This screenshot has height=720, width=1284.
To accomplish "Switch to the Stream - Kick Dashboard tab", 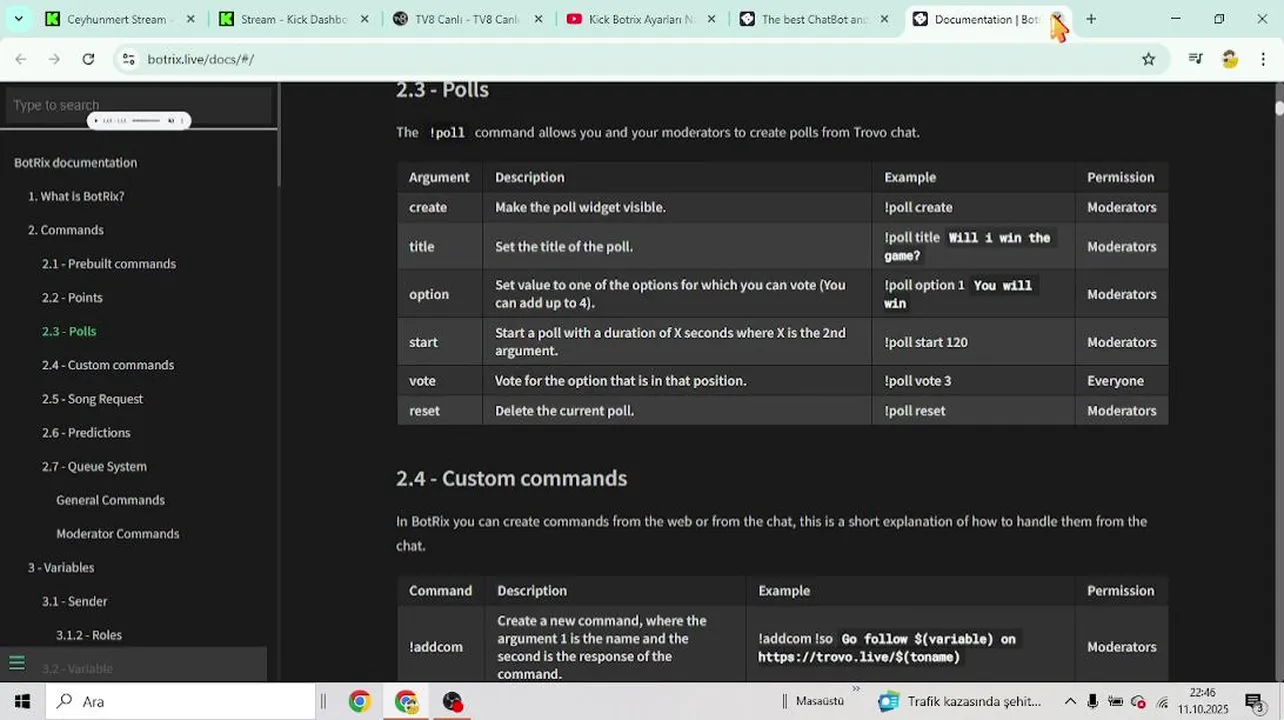I will point(294,19).
